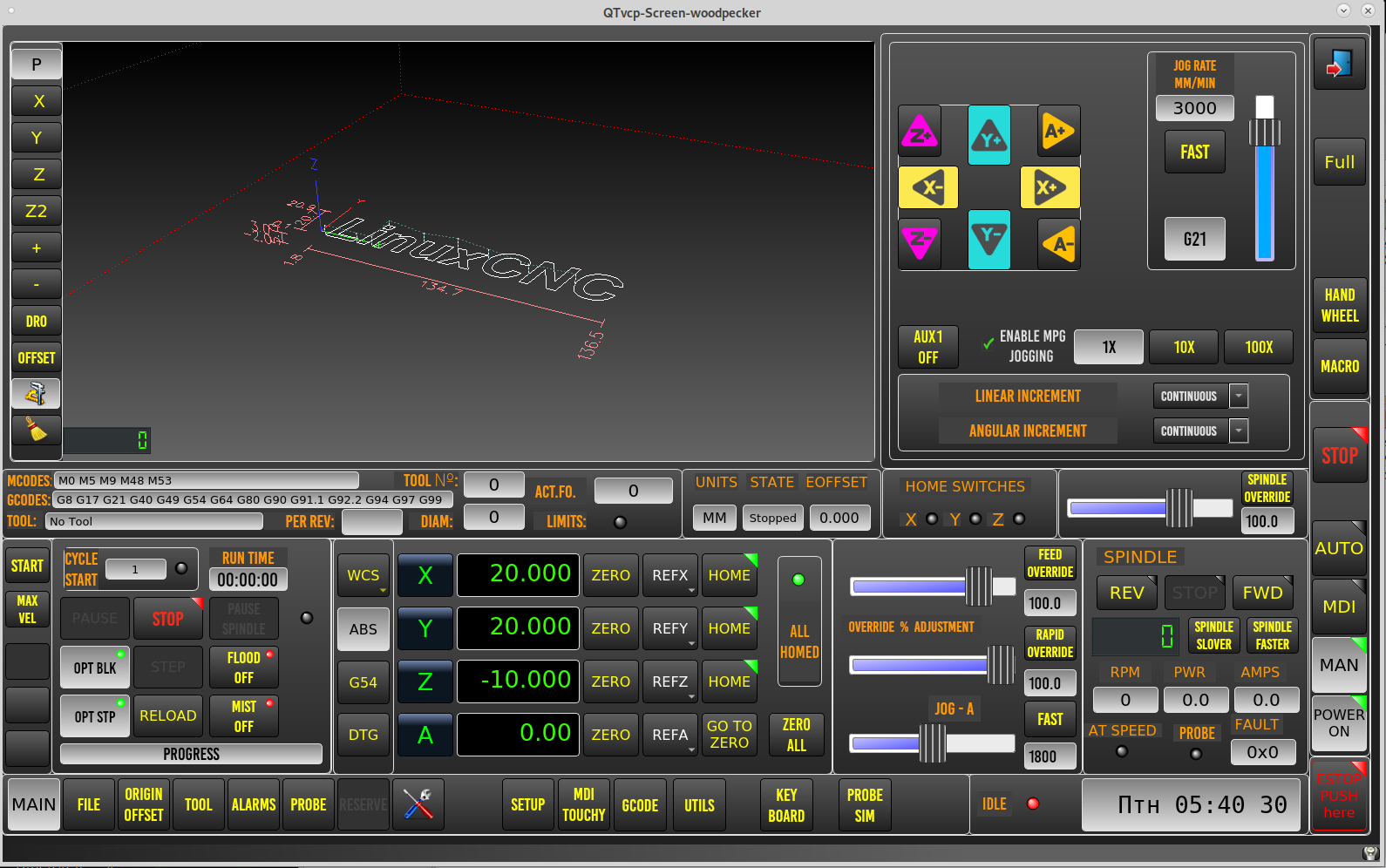Viewport: 1386px width, 868px height.
Task: Adjust the feed override slider
Action: 933,587
